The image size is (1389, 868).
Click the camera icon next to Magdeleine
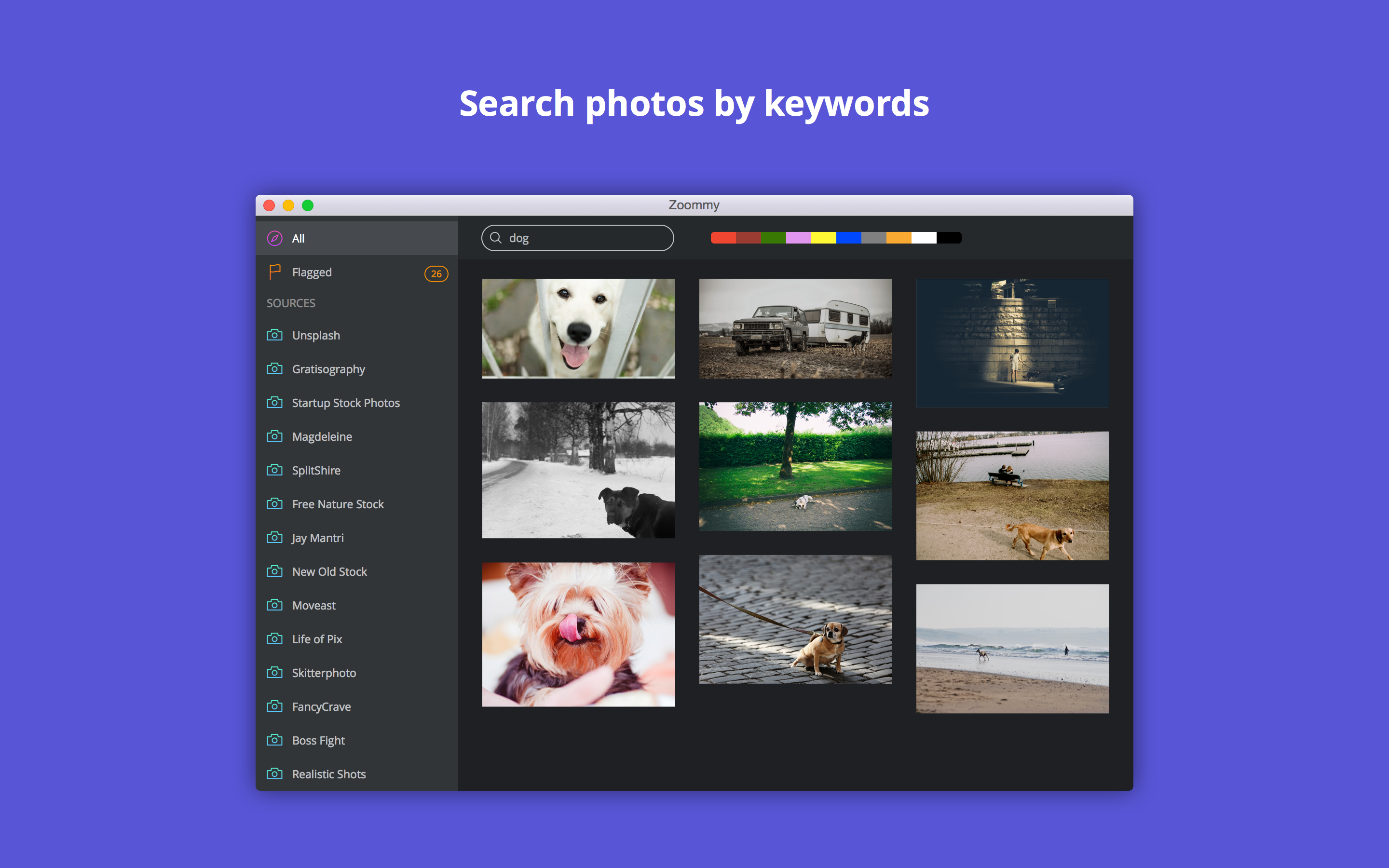(274, 436)
